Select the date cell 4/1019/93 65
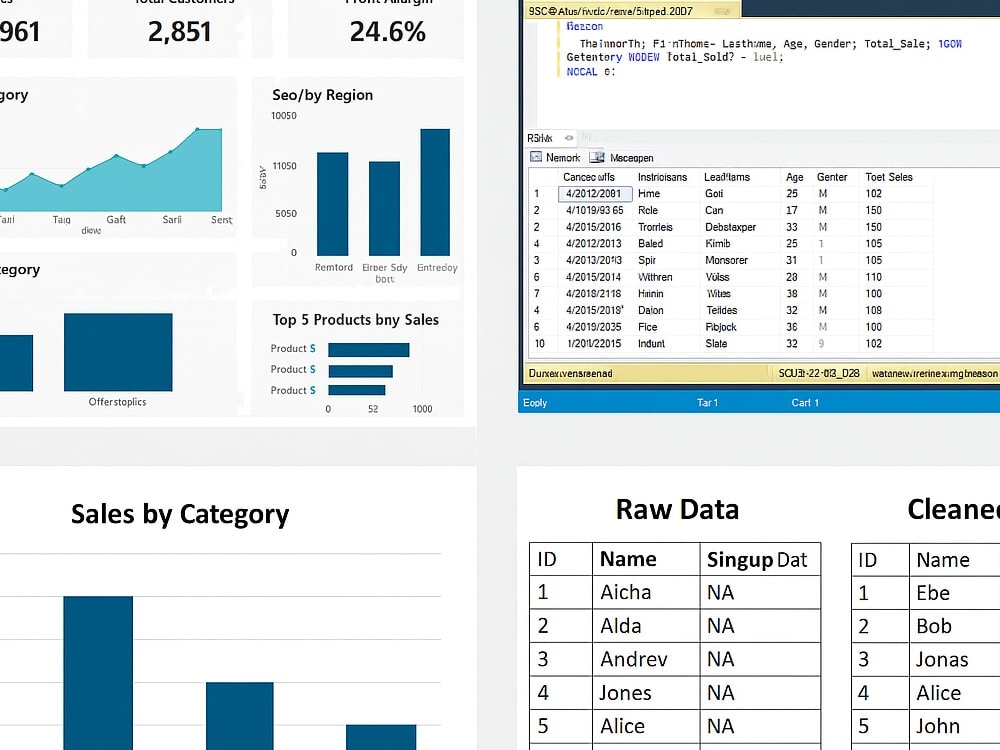 (594, 210)
